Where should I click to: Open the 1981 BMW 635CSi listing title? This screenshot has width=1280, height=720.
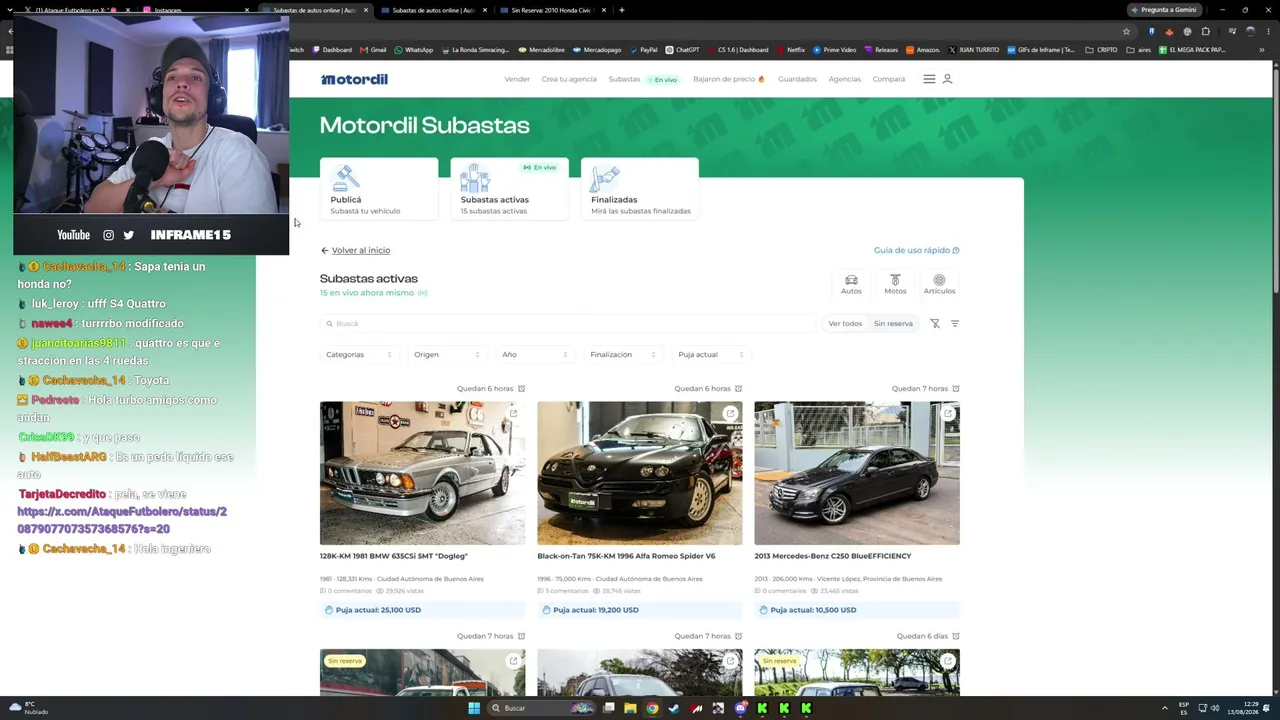click(394, 556)
